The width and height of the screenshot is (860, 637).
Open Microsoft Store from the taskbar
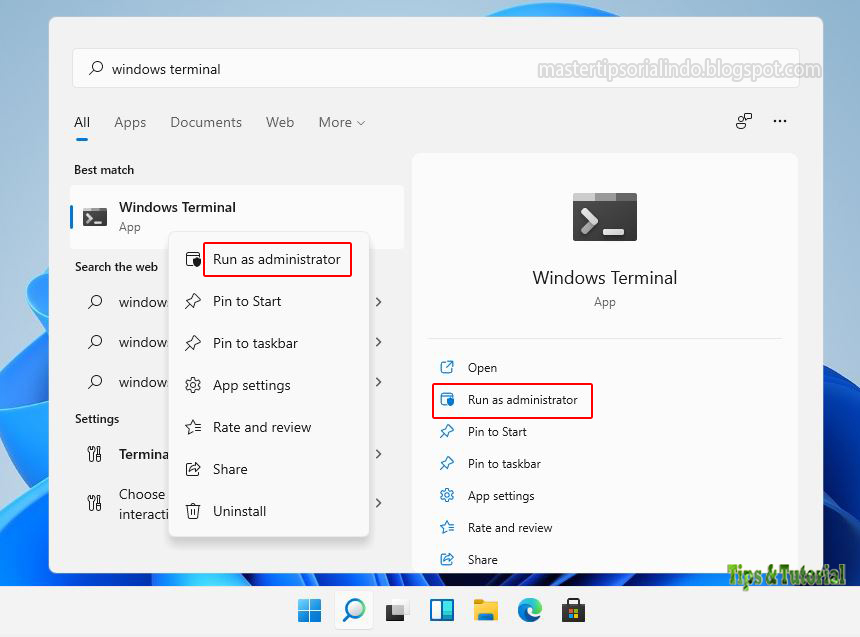(x=573, y=610)
